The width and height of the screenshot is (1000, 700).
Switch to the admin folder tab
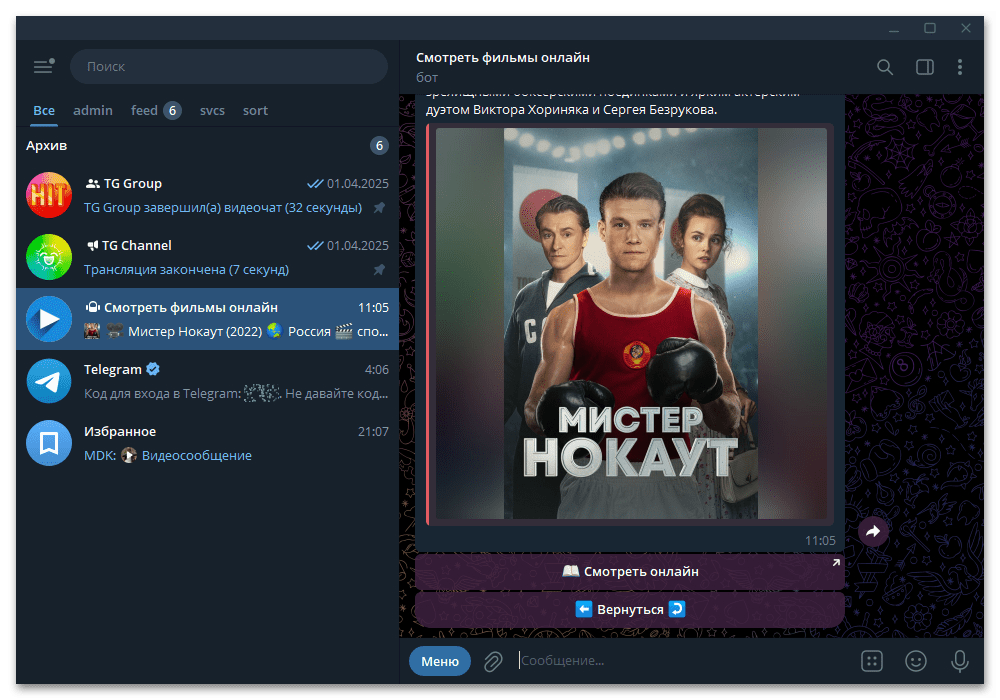92,110
